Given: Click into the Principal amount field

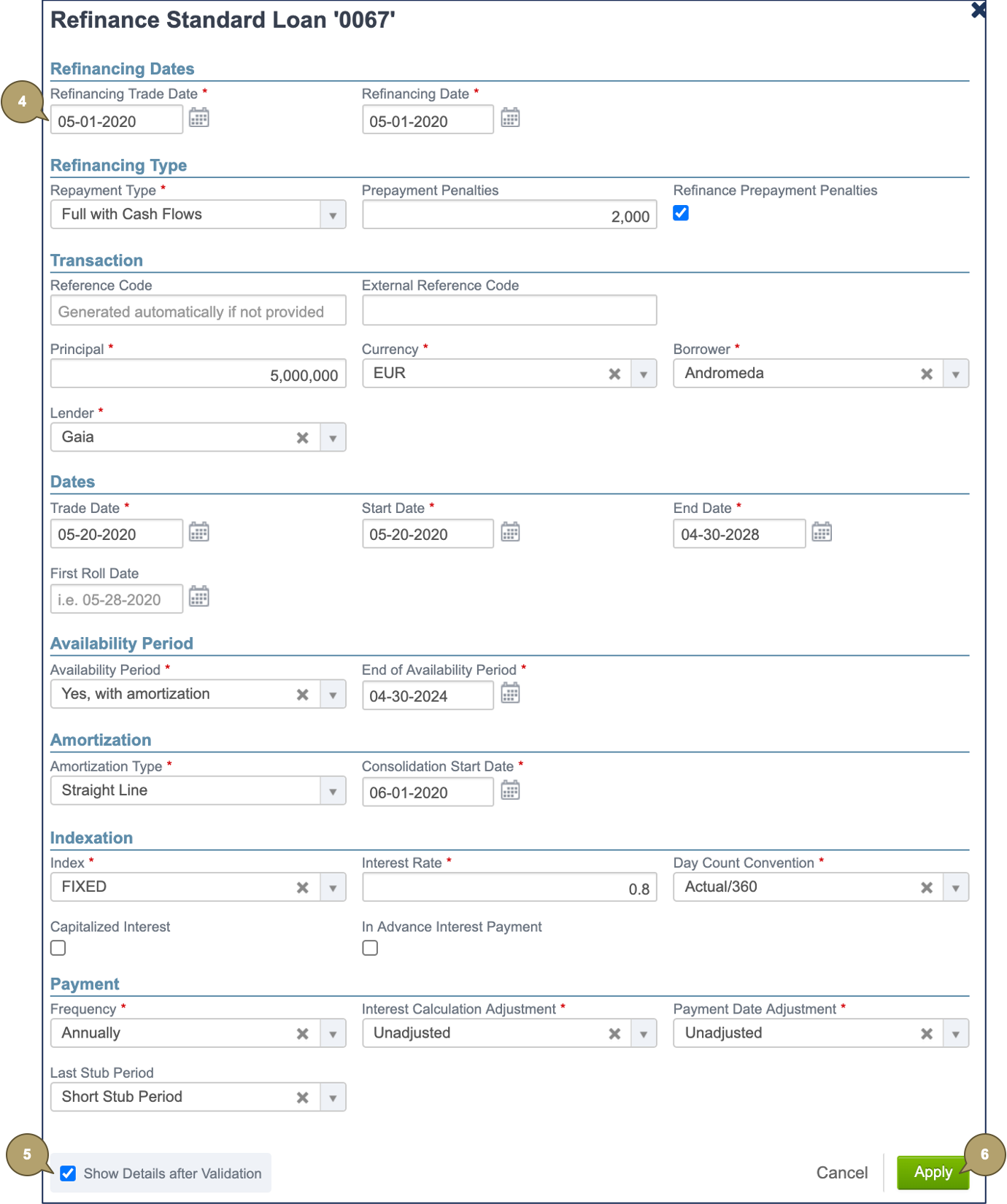Looking at the screenshot, I should [198, 375].
